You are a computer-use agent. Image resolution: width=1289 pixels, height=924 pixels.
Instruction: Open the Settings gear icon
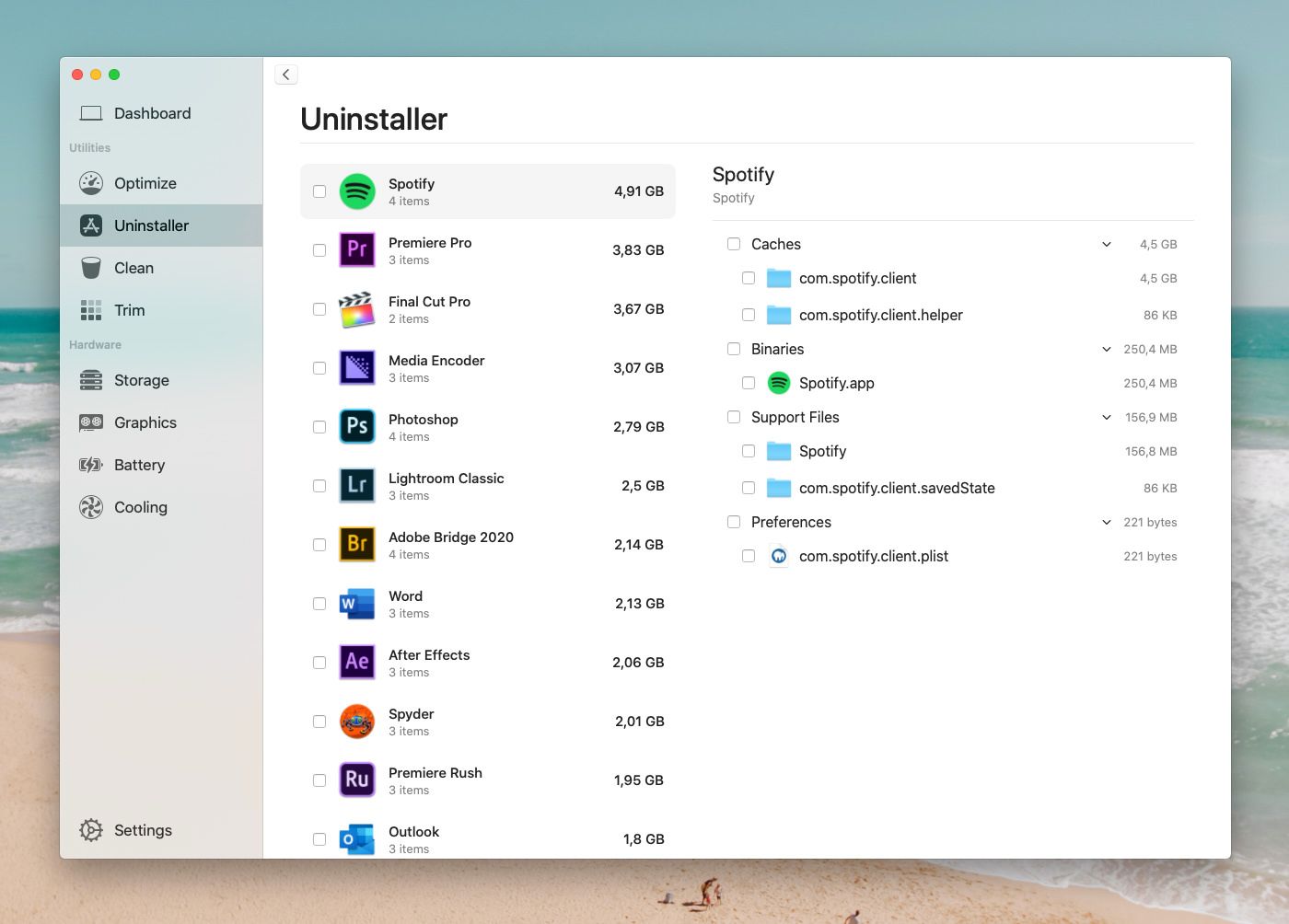click(90, 830)
